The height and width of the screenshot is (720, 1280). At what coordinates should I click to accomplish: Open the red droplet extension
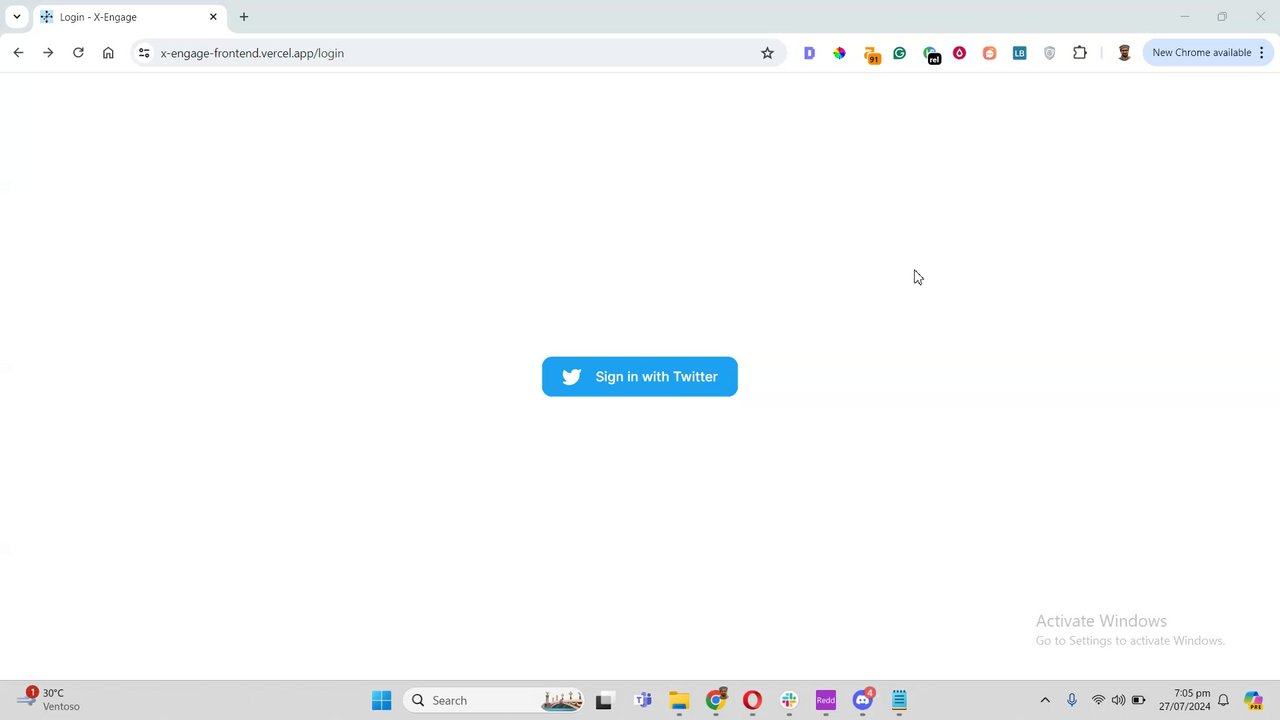click(x=960, y=53)
